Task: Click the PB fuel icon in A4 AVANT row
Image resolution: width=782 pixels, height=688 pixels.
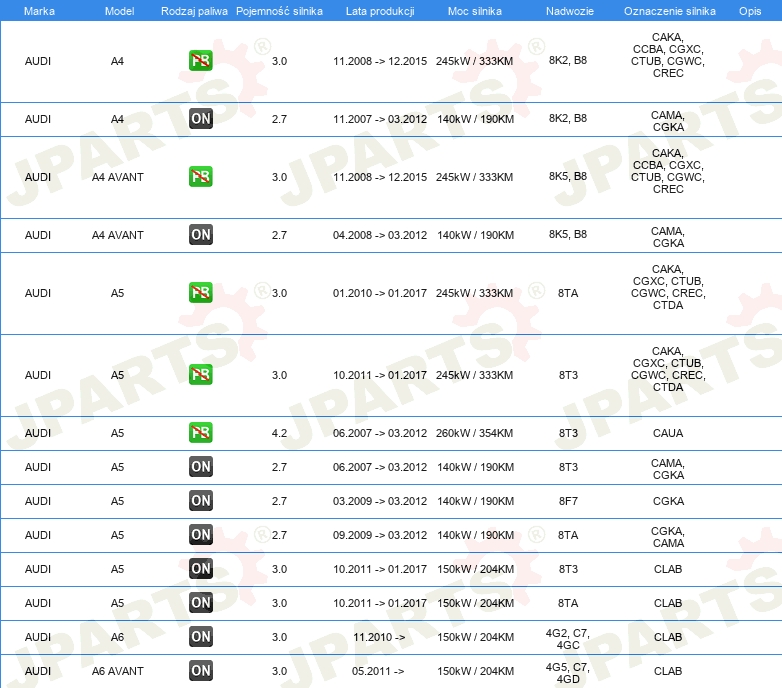Action: coord(201,177)
